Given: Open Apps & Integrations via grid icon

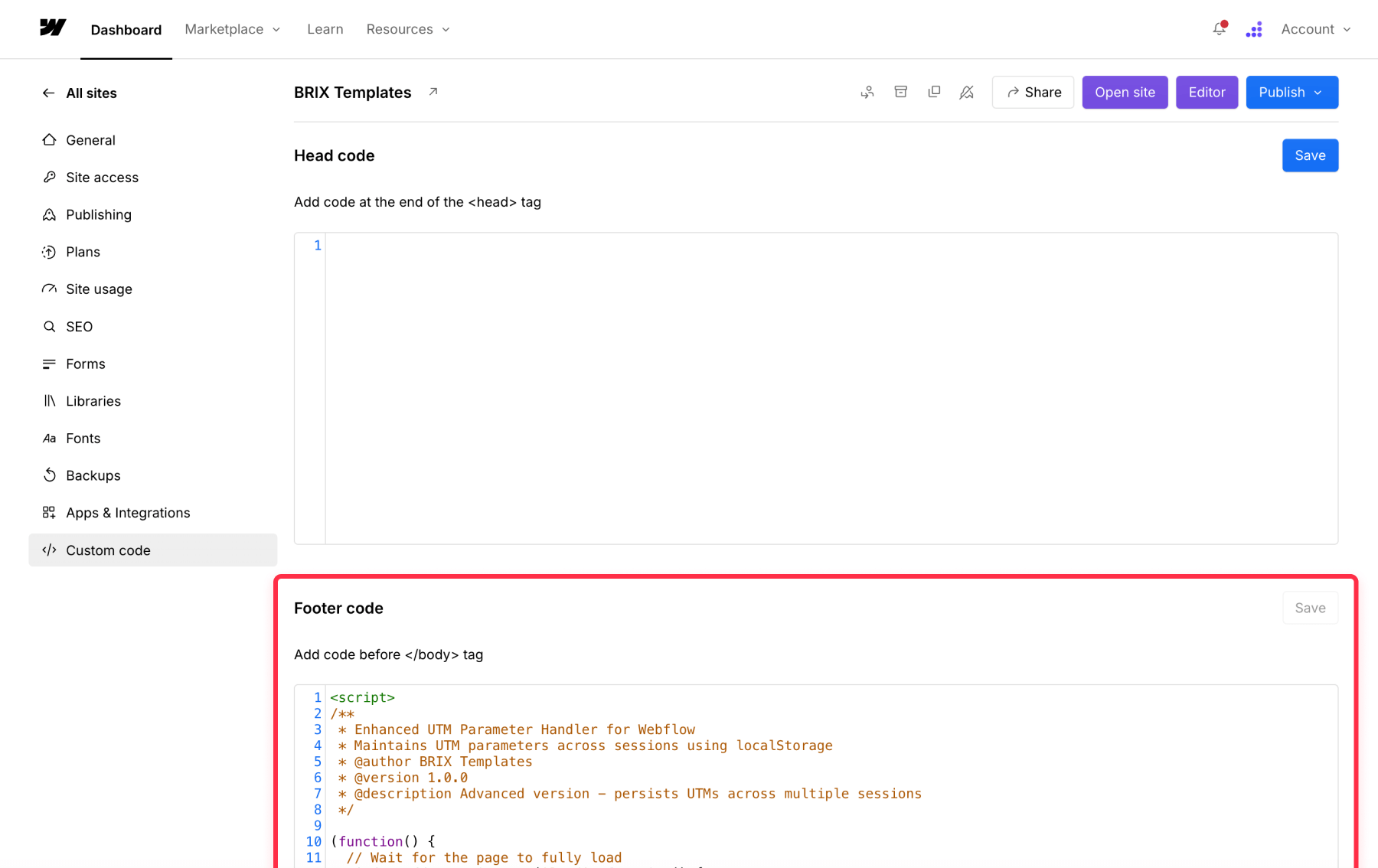Looking at the screenshot, I should pyautogui.click(x=50, y=513).
